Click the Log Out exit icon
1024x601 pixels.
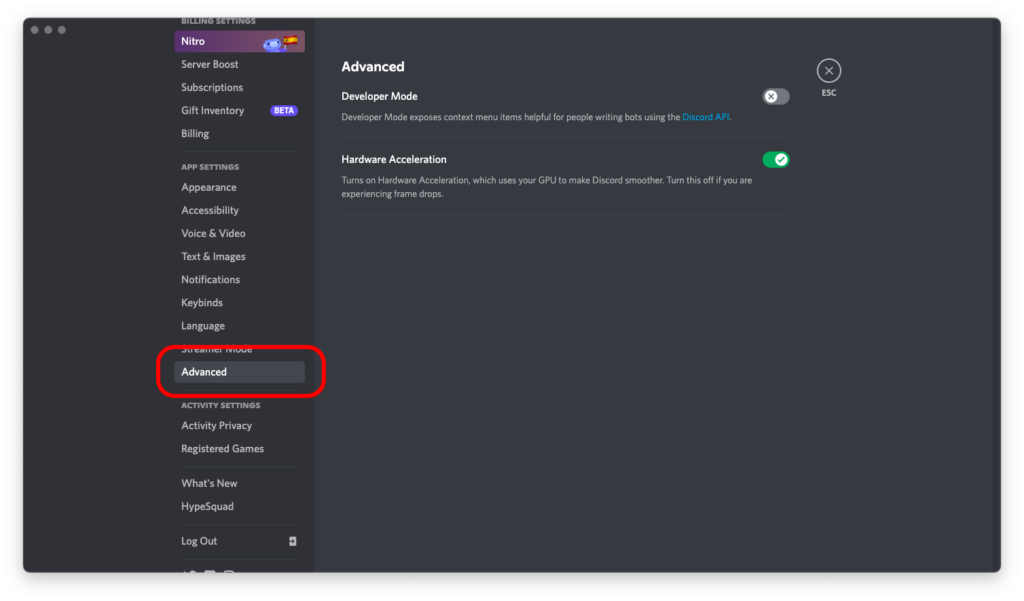point(293,541)
